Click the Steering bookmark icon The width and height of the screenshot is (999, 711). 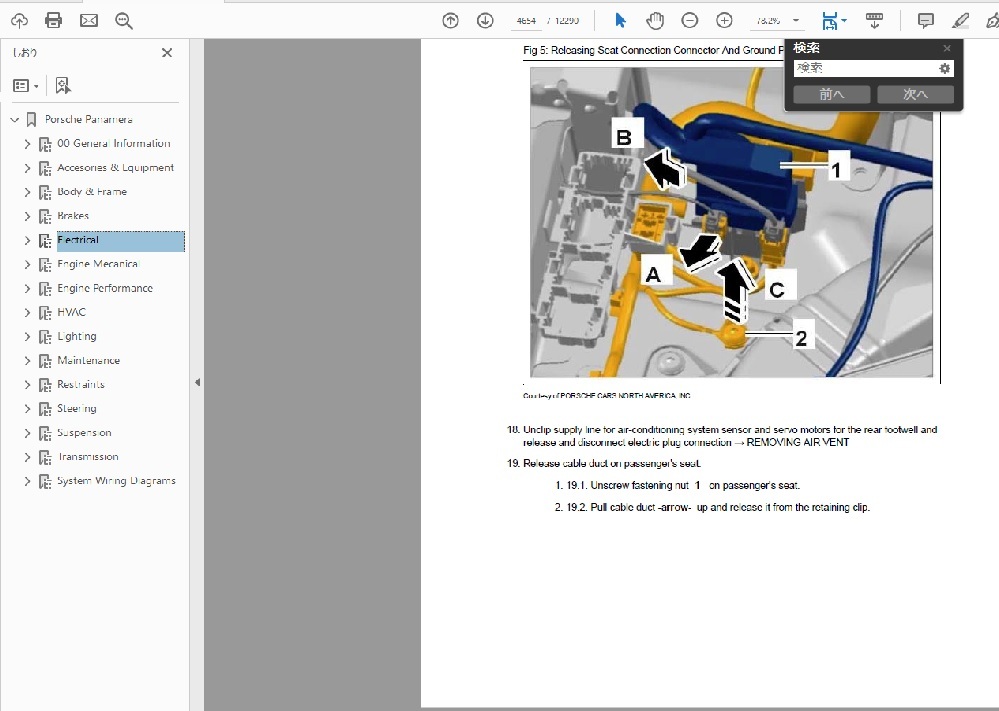(x=45, y=410)
